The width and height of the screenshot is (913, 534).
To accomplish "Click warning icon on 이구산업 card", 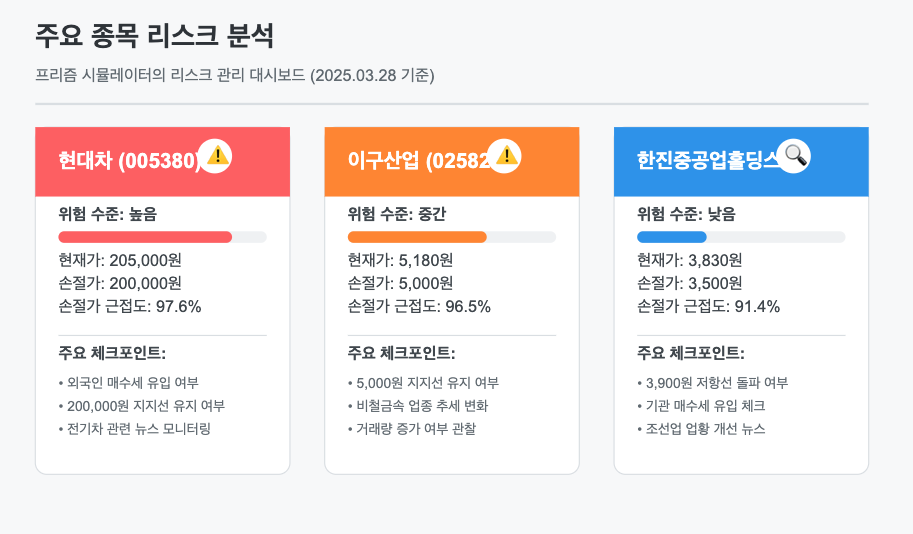I will coord(504,156).
